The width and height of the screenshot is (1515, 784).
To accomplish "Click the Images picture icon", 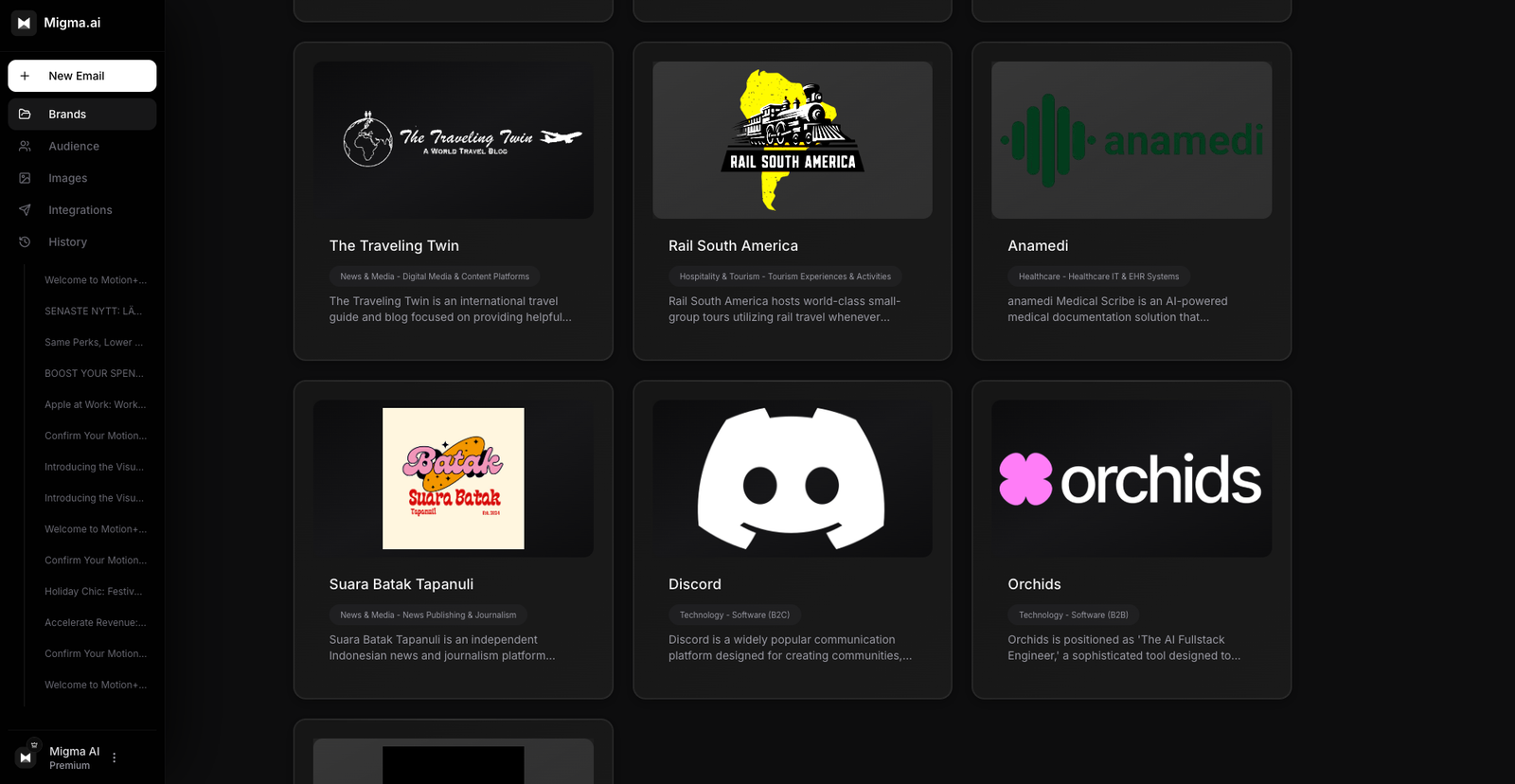I will 26,178.
